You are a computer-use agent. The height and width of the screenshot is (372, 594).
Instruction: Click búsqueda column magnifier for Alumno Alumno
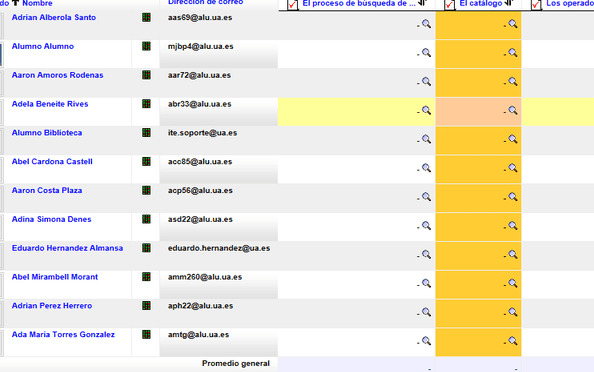pyautogui.click(x=427, y=53)
